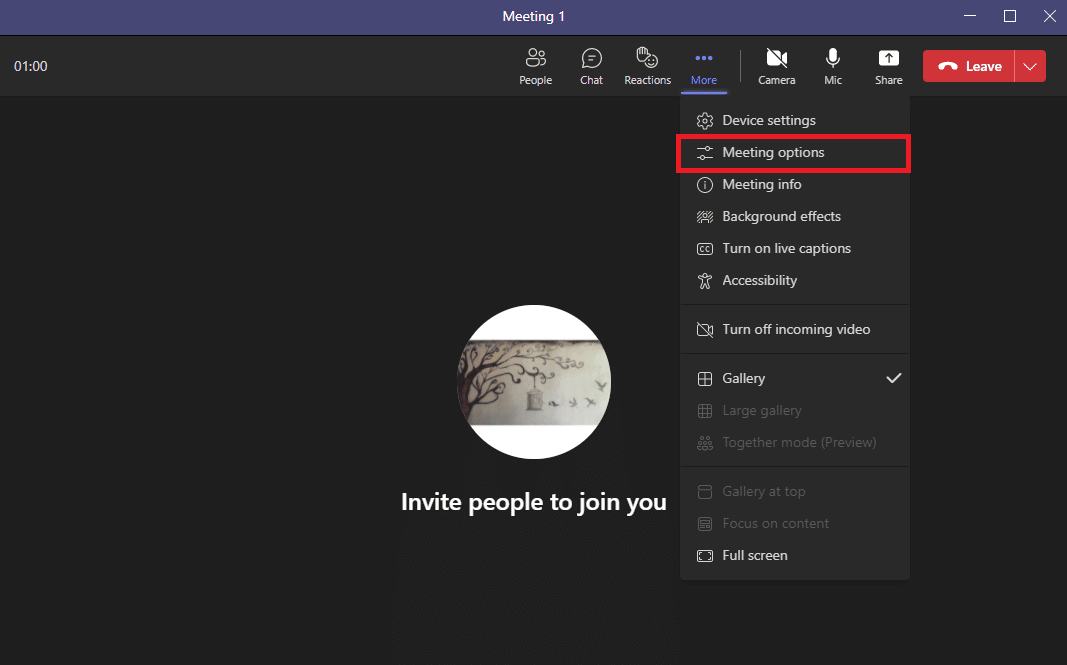Choose the Gallery at top layout
The image size is (1067, 665).
click(795, 491)
